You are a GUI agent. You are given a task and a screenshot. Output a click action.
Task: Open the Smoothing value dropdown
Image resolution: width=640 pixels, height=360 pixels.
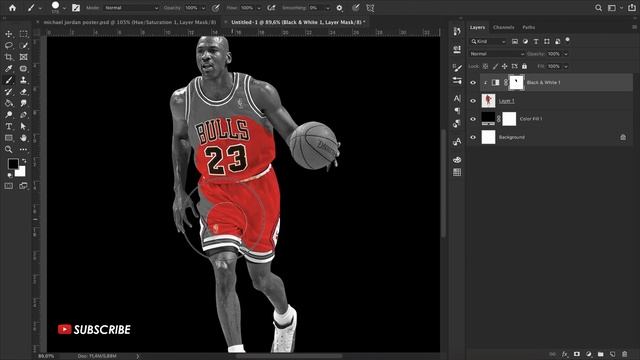pyautogui.click(x=328, y=8)
